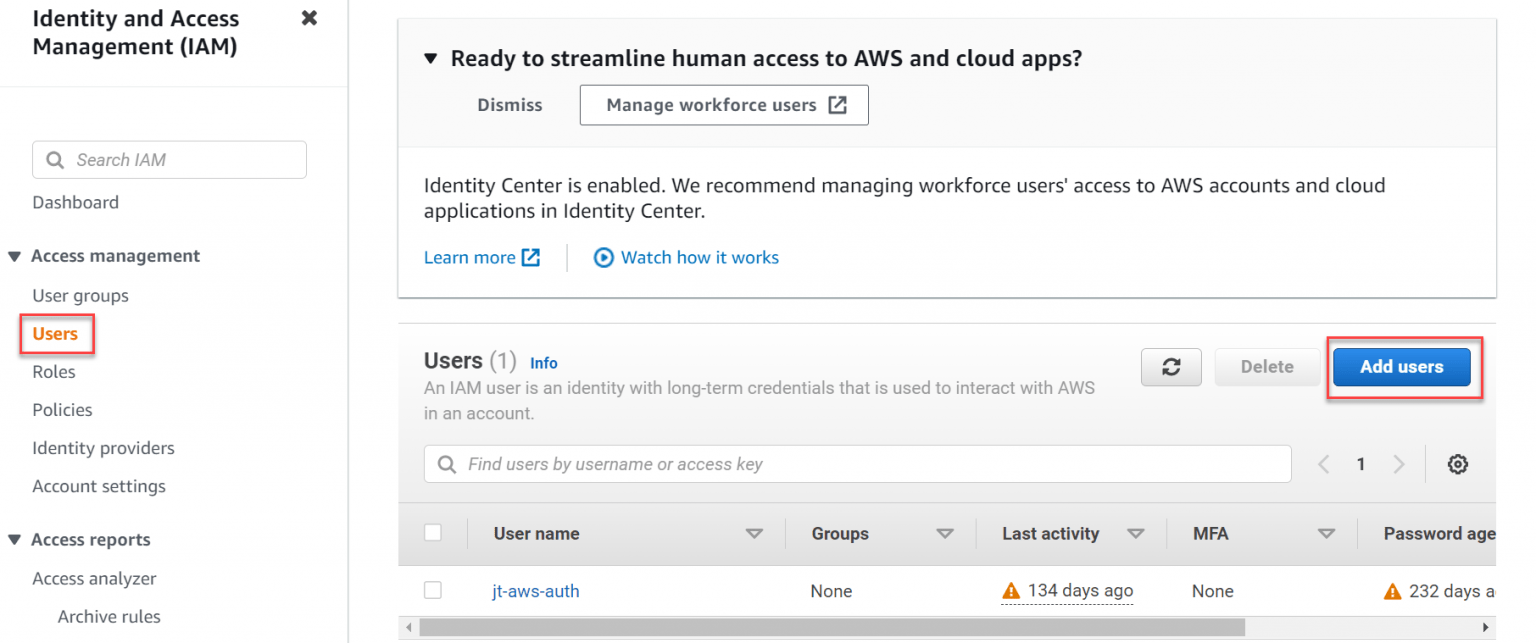1536x643 pixels.
Task: Click the external link icon on Learn more
Action: (531, 257)
